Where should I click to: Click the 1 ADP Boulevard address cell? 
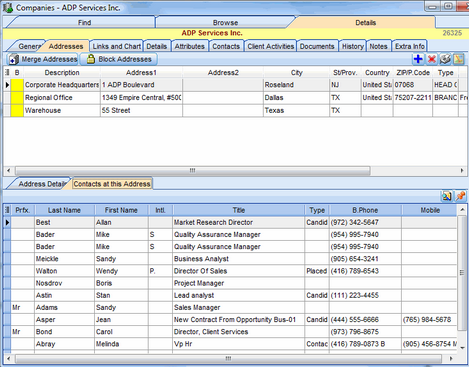tap(141, 85)
